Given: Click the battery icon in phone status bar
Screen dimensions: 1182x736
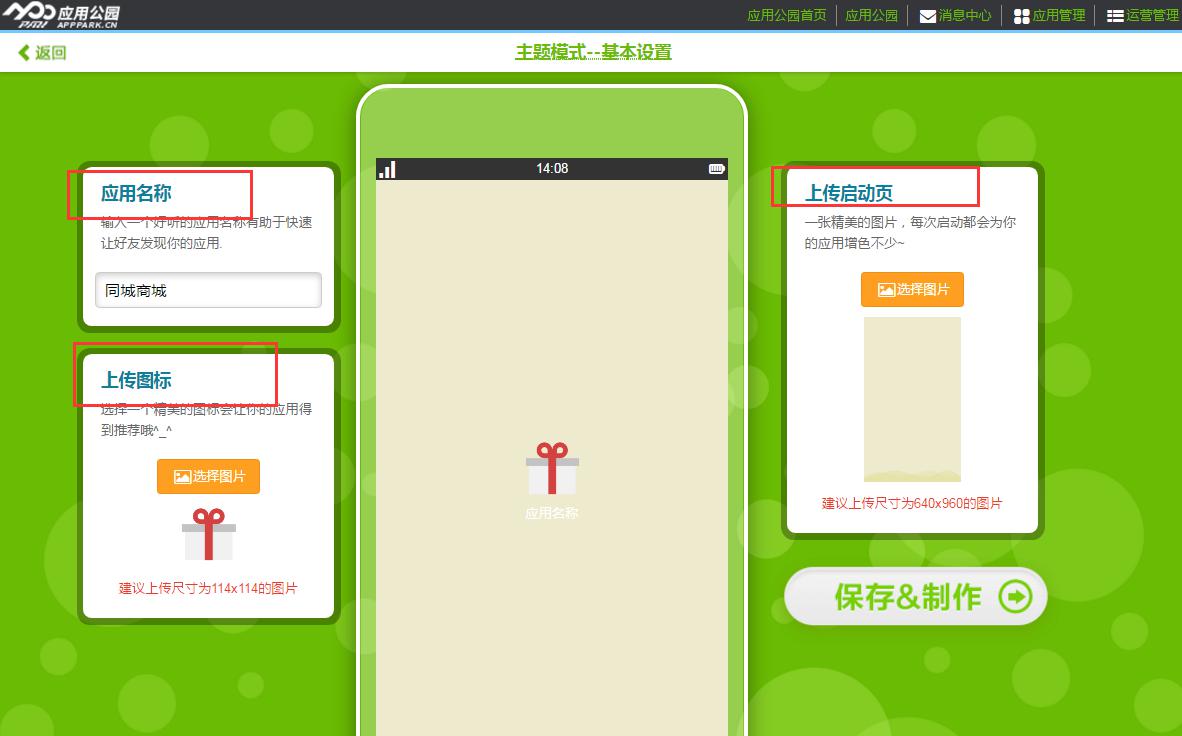Looking at the screenshot, I should coord(716,169).
